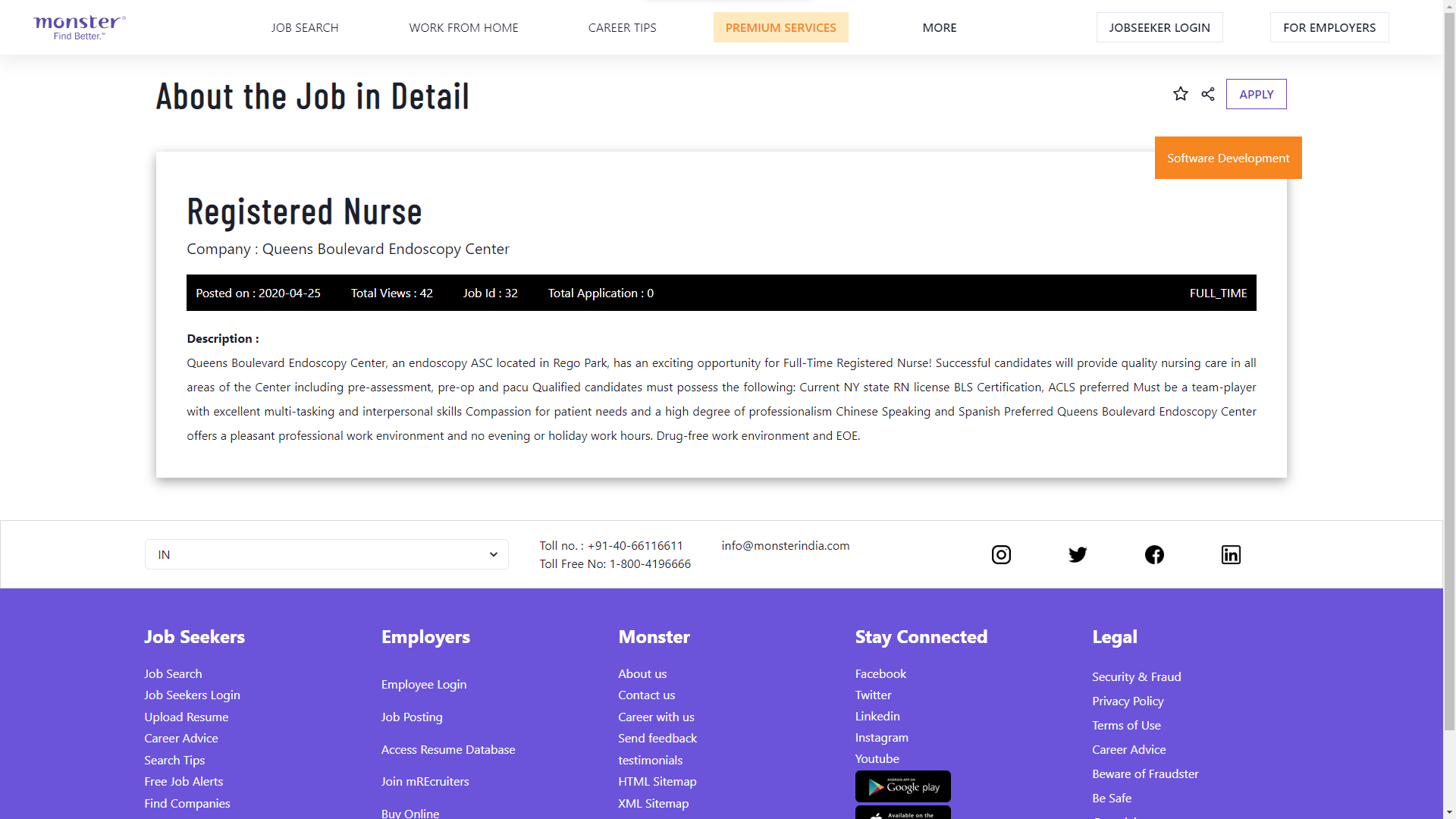This screenshot has width=1456, height=819.
Task: Open the country selector dropdown showing IN
Action: click(x=326, y=554)
